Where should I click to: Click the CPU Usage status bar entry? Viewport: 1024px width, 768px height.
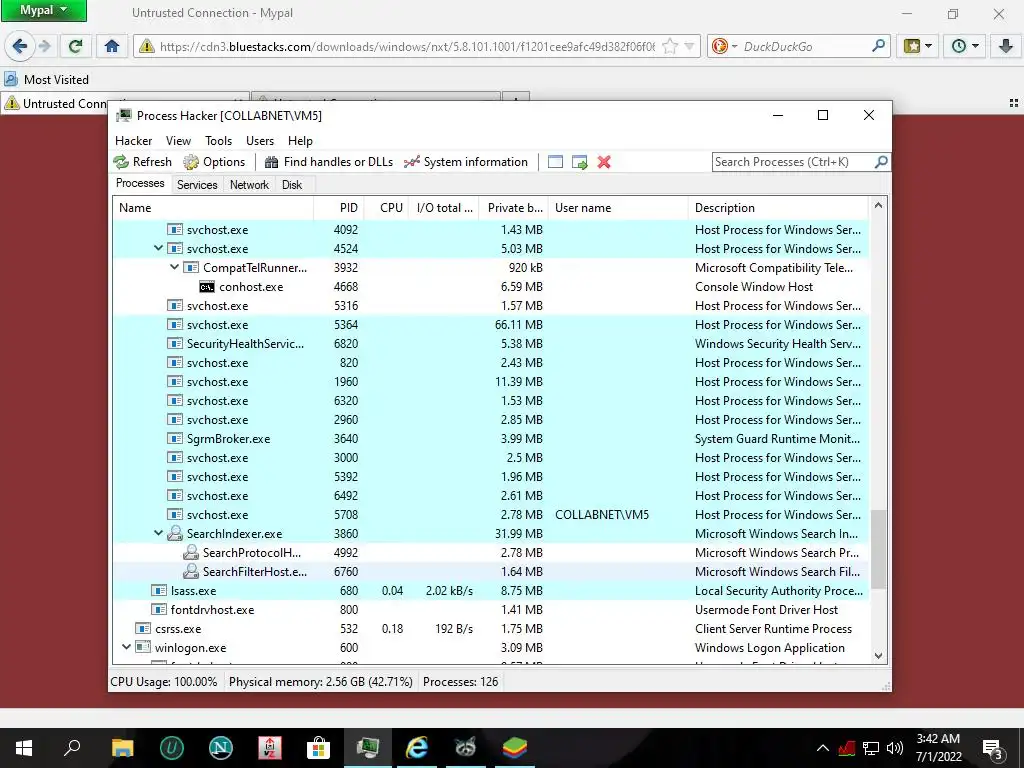point(164,682)
